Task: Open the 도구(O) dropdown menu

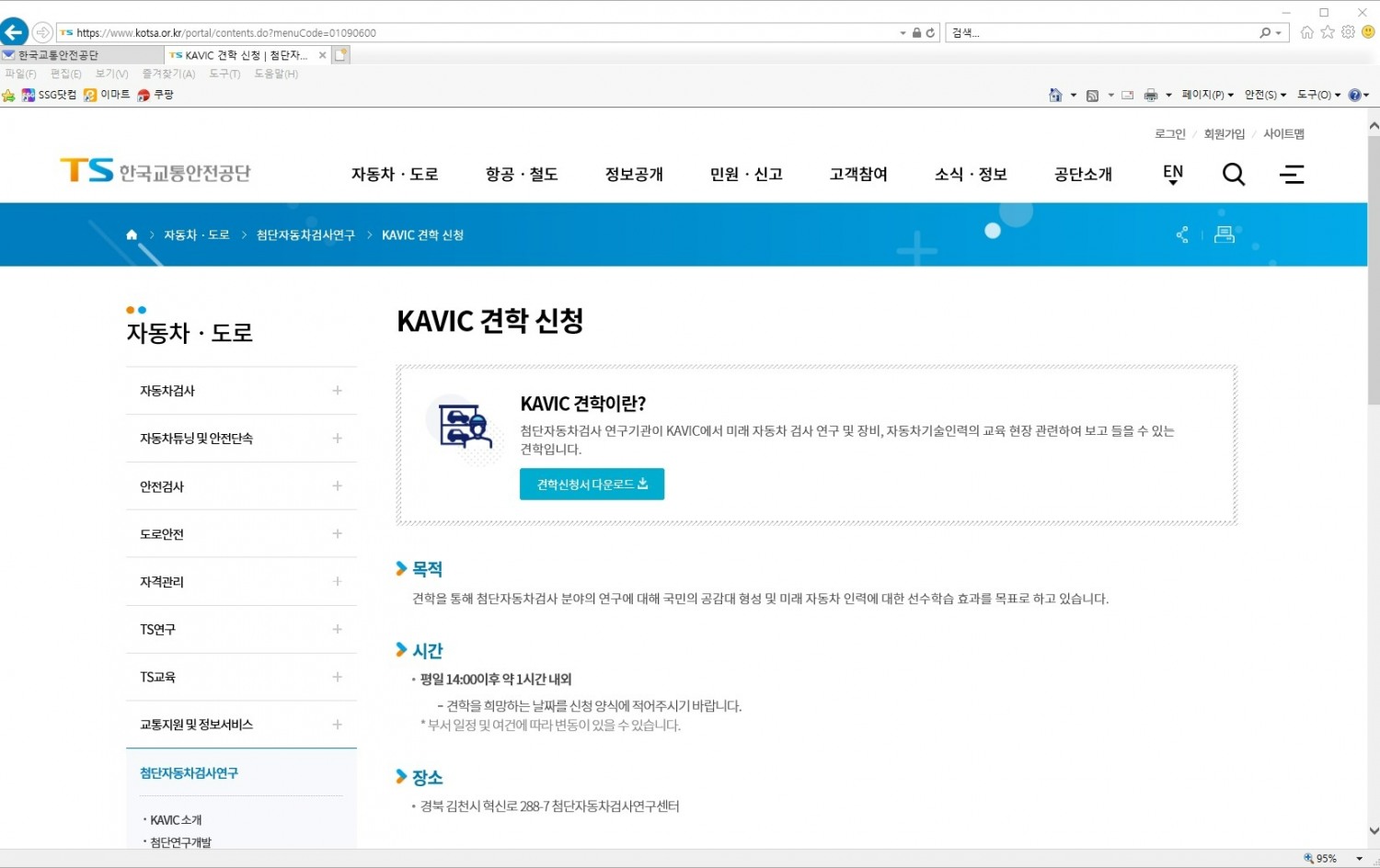Action: click(1316, 95)
